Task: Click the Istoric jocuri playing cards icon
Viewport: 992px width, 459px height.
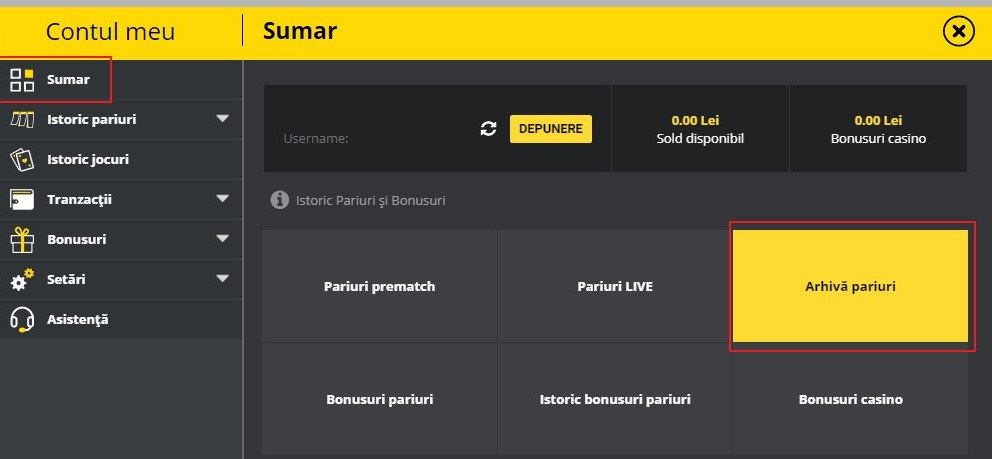Action: [x=22, y=159]
